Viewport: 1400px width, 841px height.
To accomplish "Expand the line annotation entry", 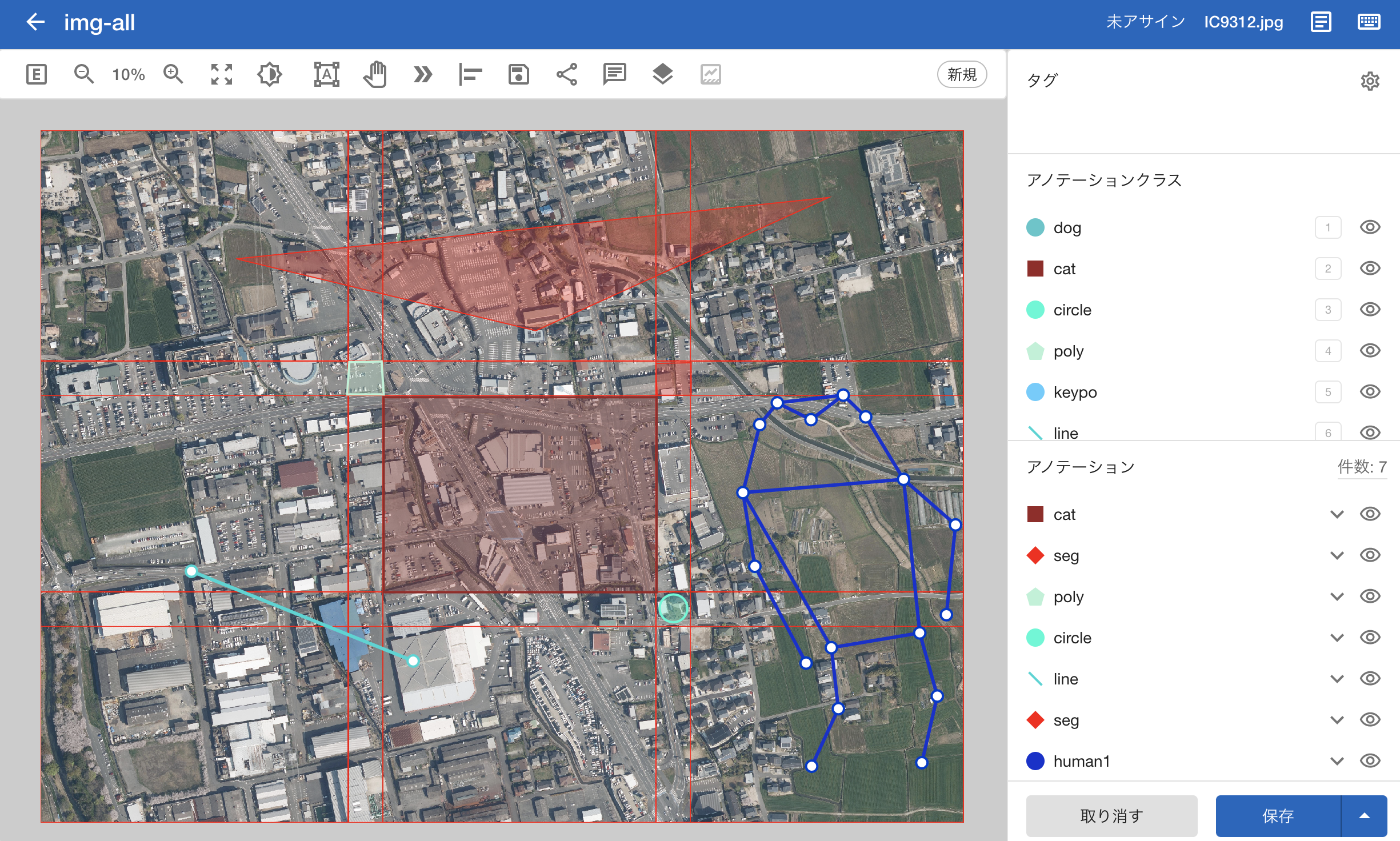I will point(1337,679).
